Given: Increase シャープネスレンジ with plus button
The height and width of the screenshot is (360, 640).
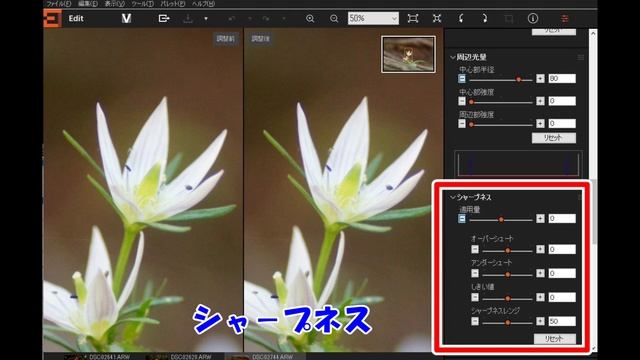Looking at the screenshot, I should (x=540, y=321).
